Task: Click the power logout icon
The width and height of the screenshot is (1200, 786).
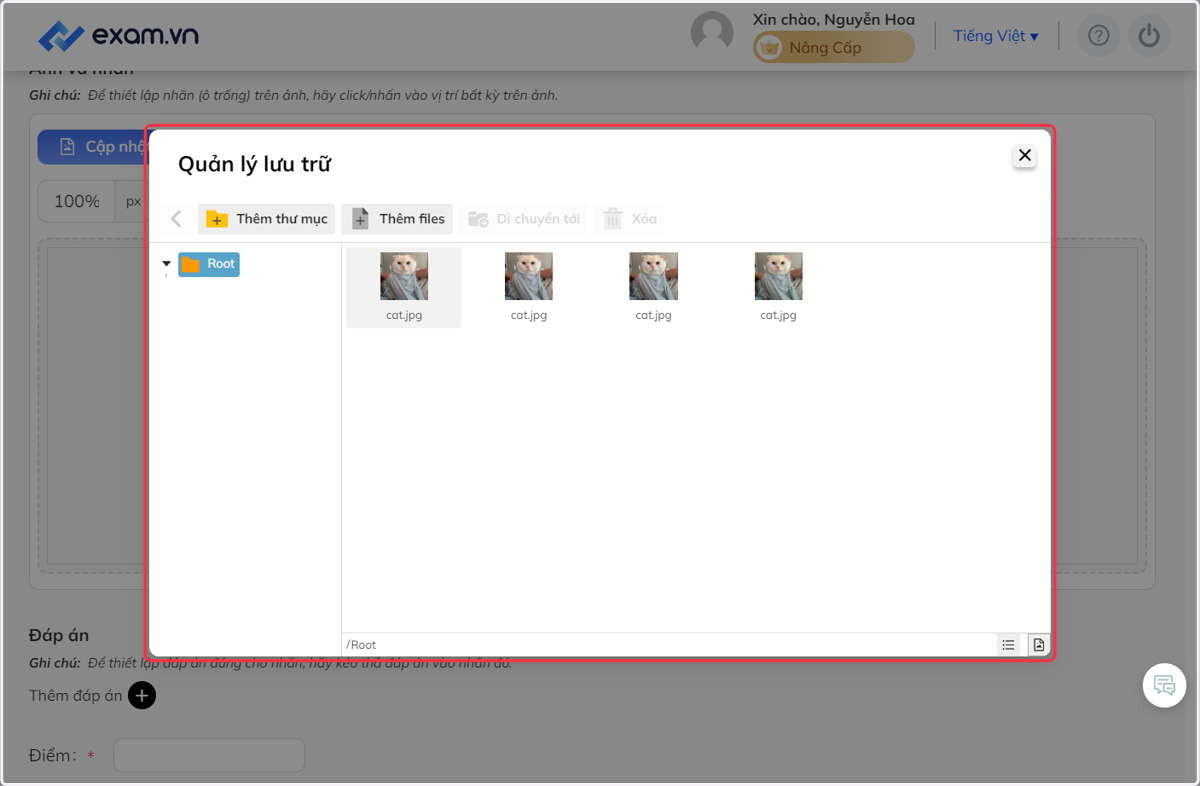Action: click(x=1150, y=36)
